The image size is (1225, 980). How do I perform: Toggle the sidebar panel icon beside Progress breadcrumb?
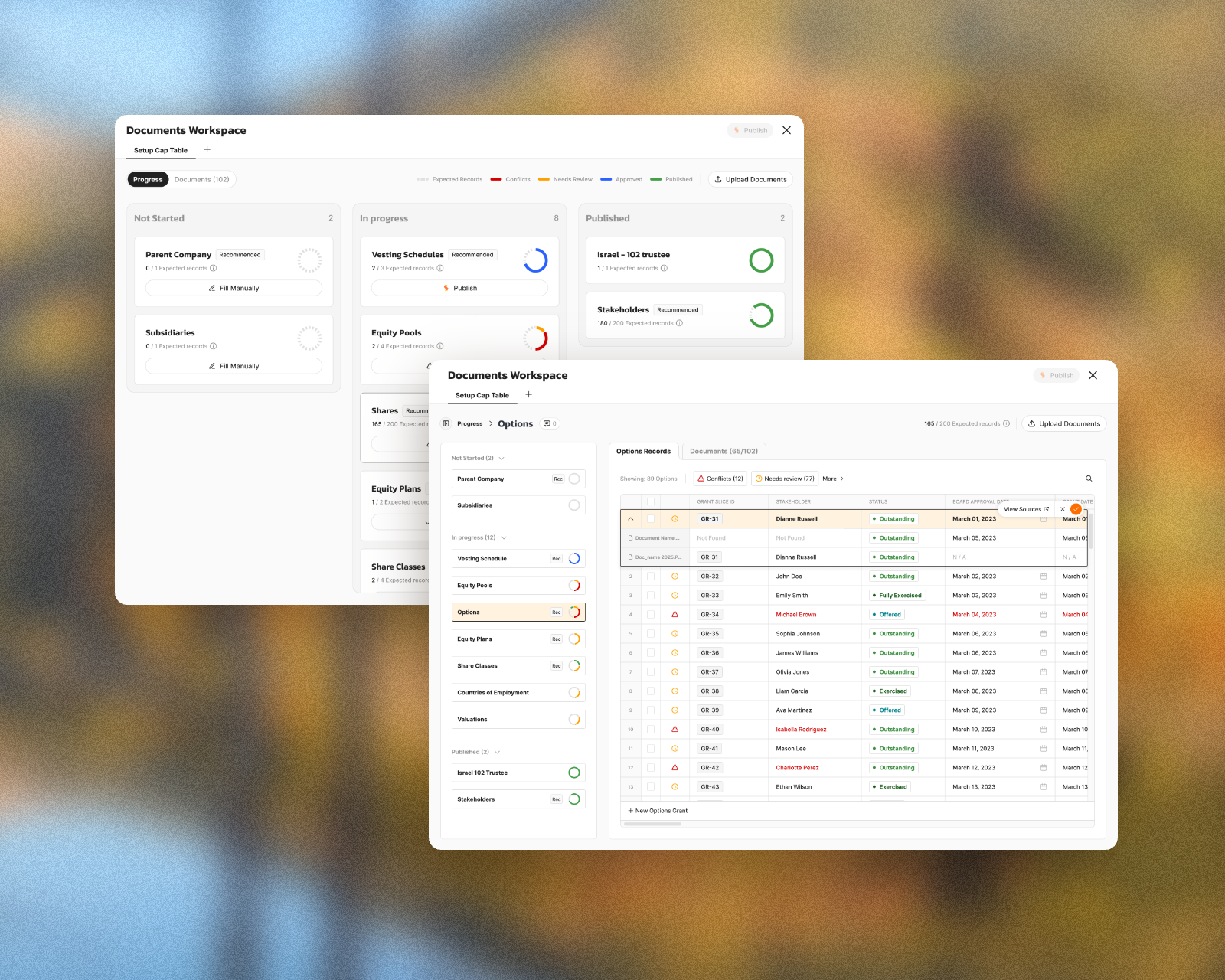coord(446,423)
